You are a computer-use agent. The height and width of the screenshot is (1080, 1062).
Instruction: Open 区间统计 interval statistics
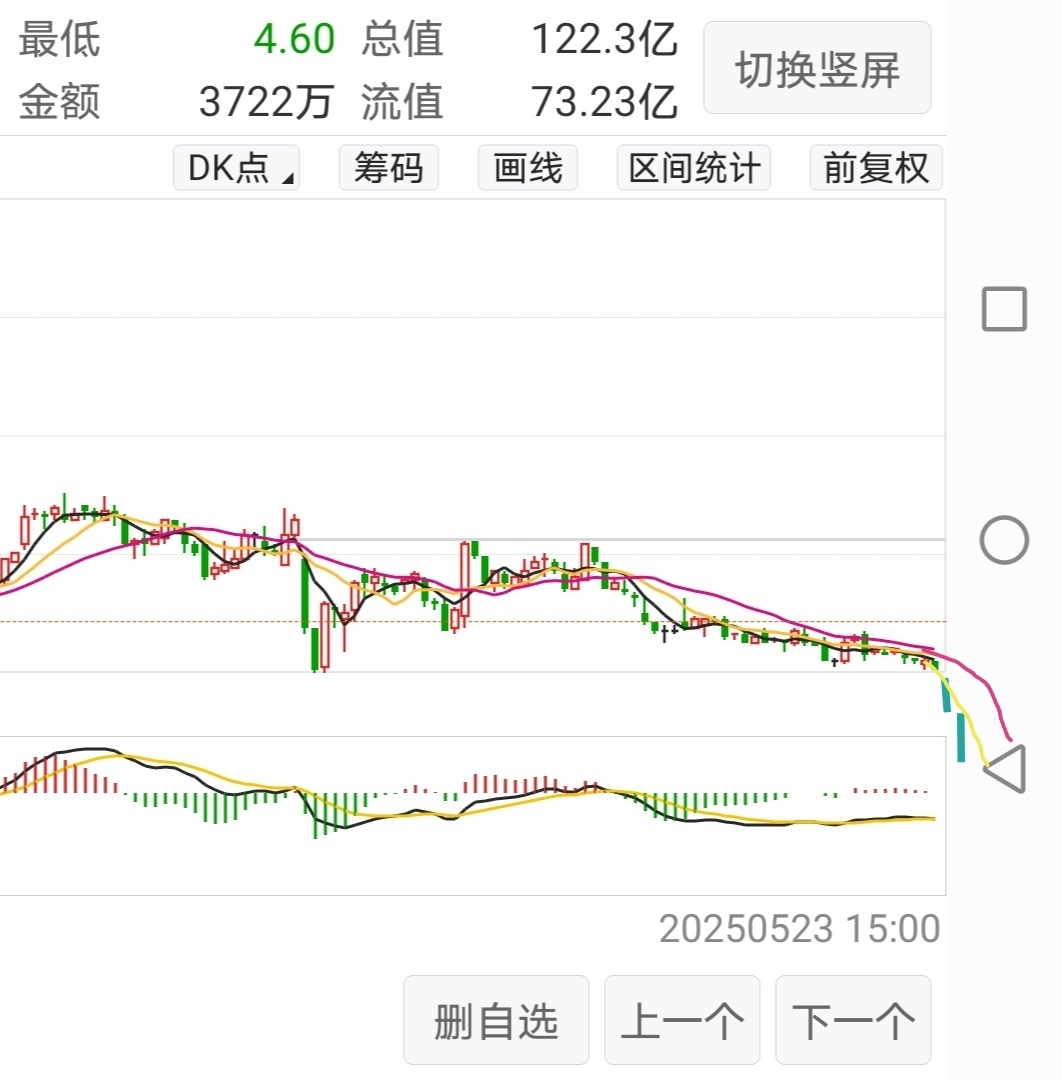coord(694,167)
